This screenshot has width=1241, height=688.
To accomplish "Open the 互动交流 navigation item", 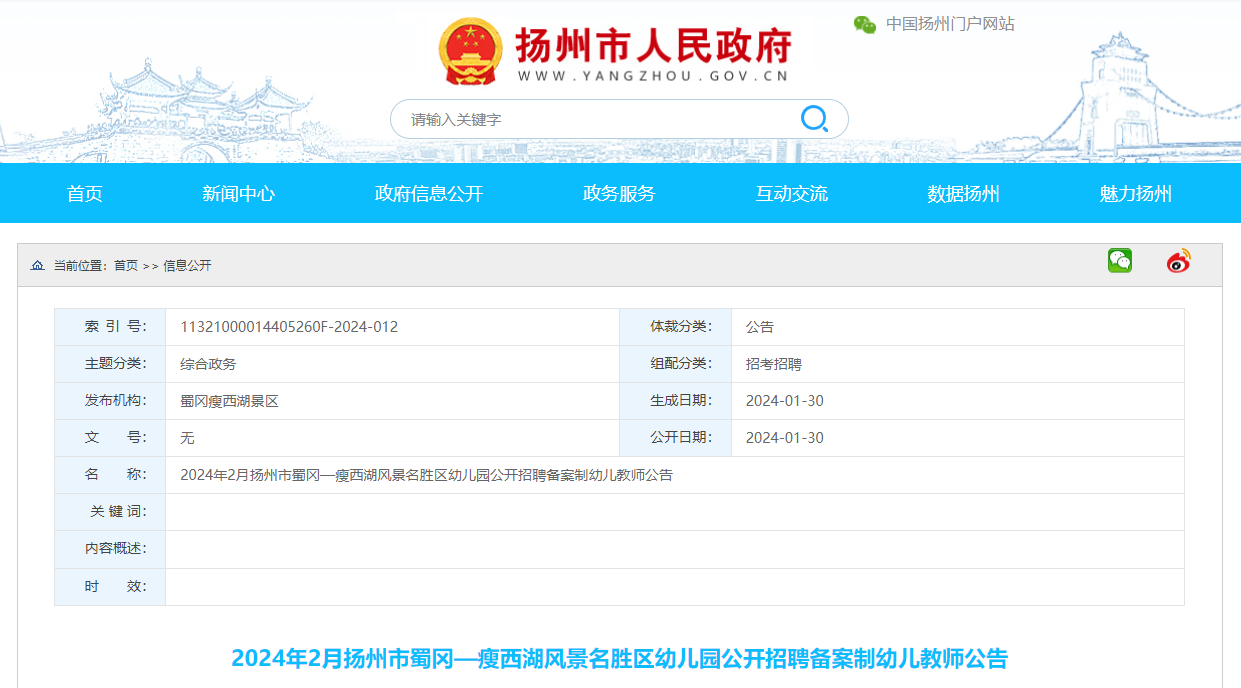I will click(791, 194).
